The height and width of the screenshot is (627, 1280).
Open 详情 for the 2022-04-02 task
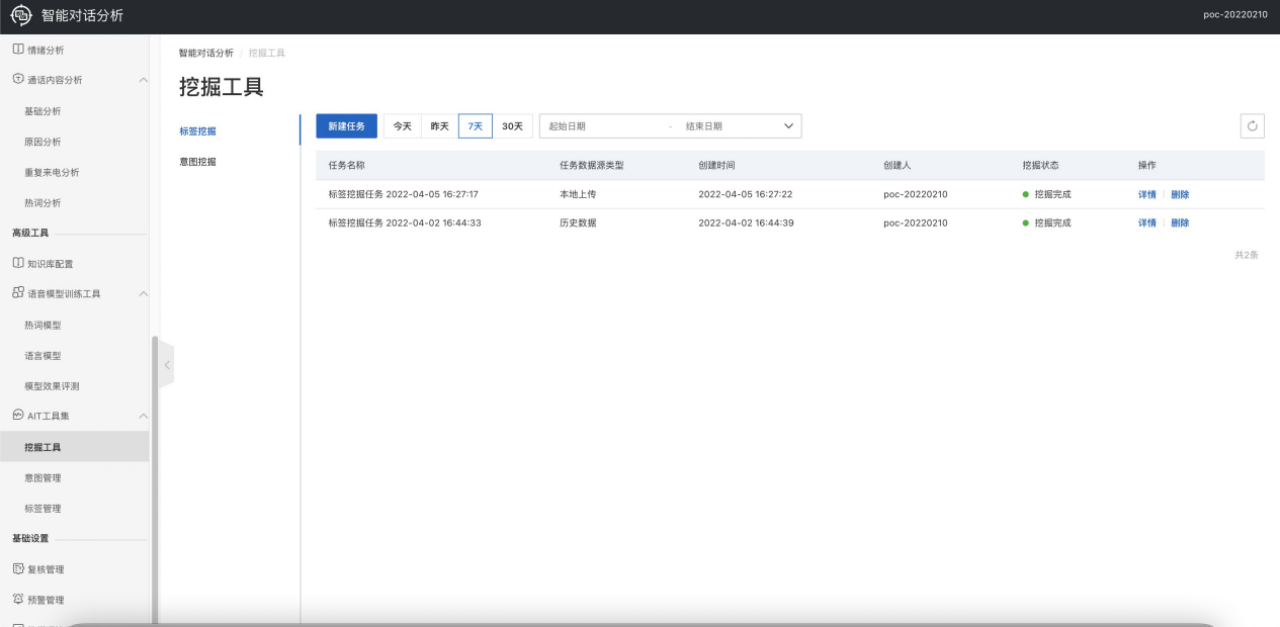(1147, 223)
